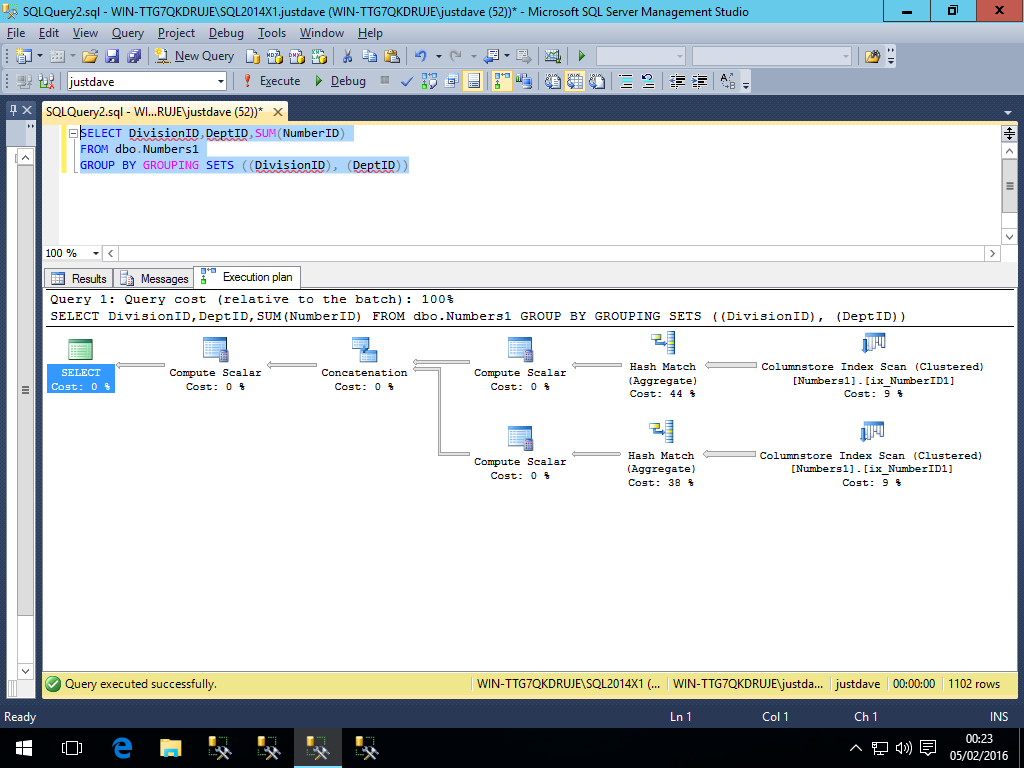Click the Increase Indent icon
The width and height of the screenshot is (1024, 768).
coord(701,81)
